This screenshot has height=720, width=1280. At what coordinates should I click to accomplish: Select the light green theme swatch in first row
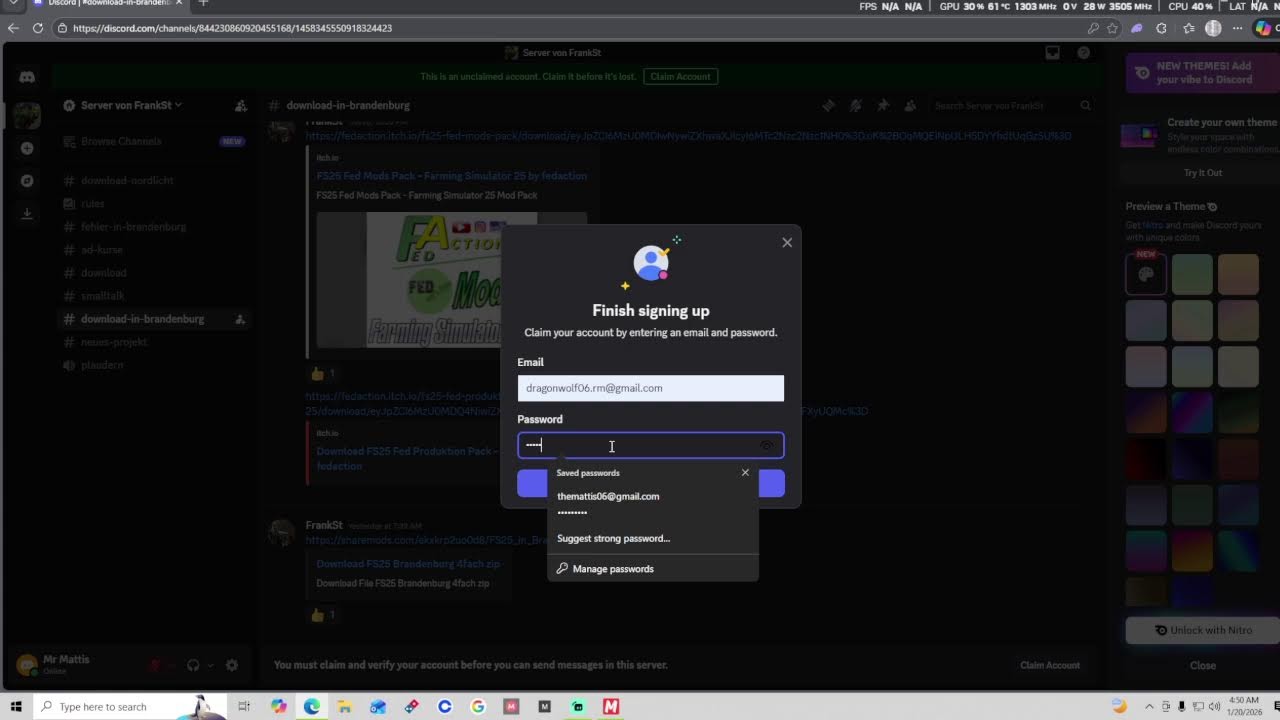coord(1192,274)
